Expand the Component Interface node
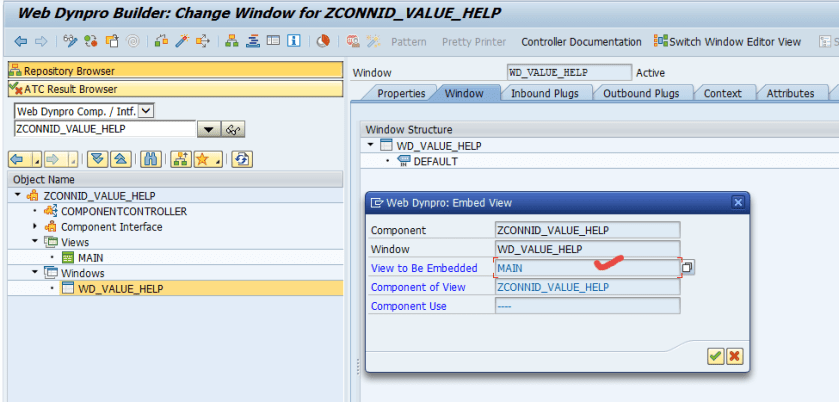The image size is (839, 402). tap(35, 226)
